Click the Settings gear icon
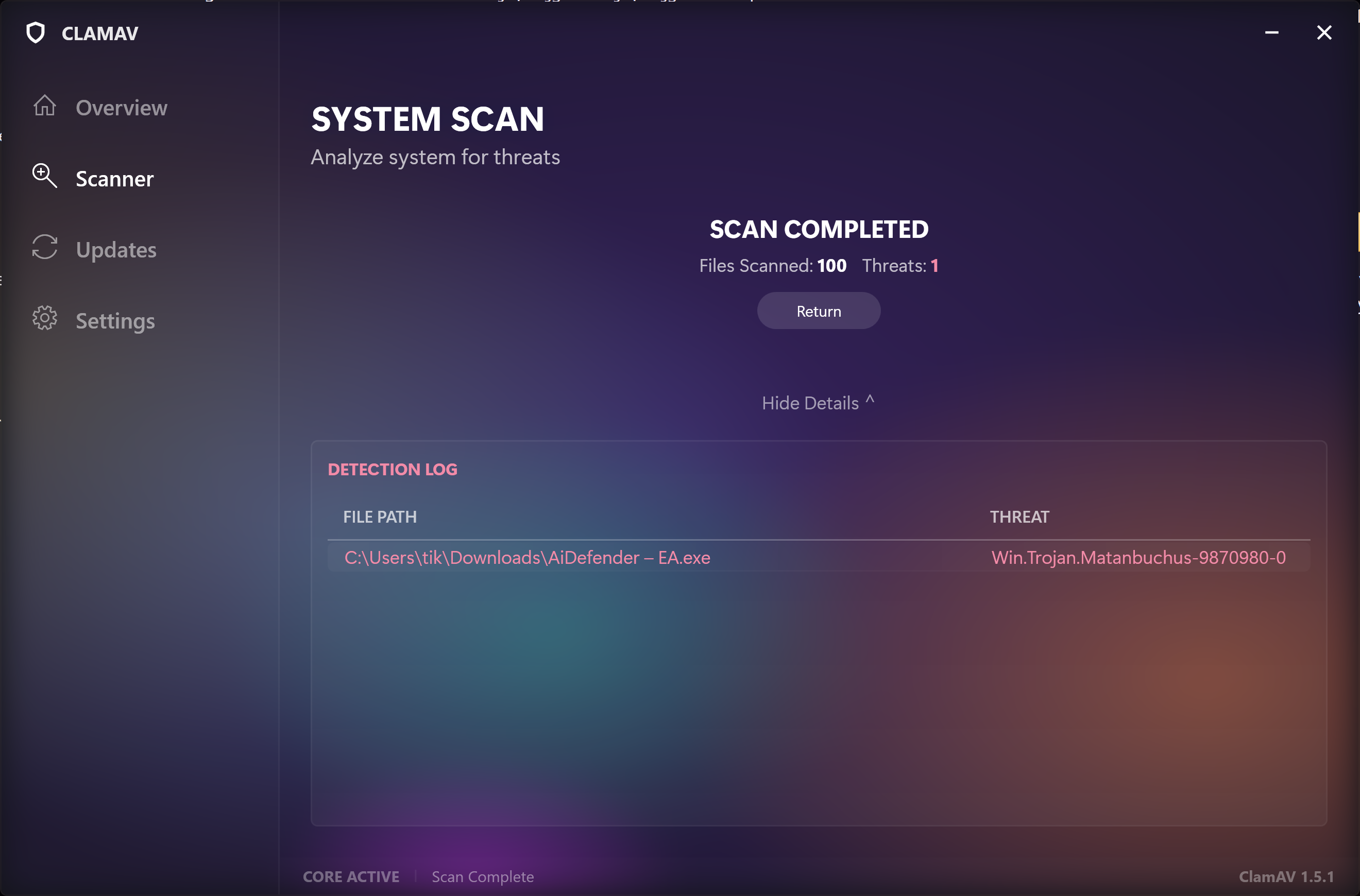The height and width of the screenshot is (896, 1360). 45,318
